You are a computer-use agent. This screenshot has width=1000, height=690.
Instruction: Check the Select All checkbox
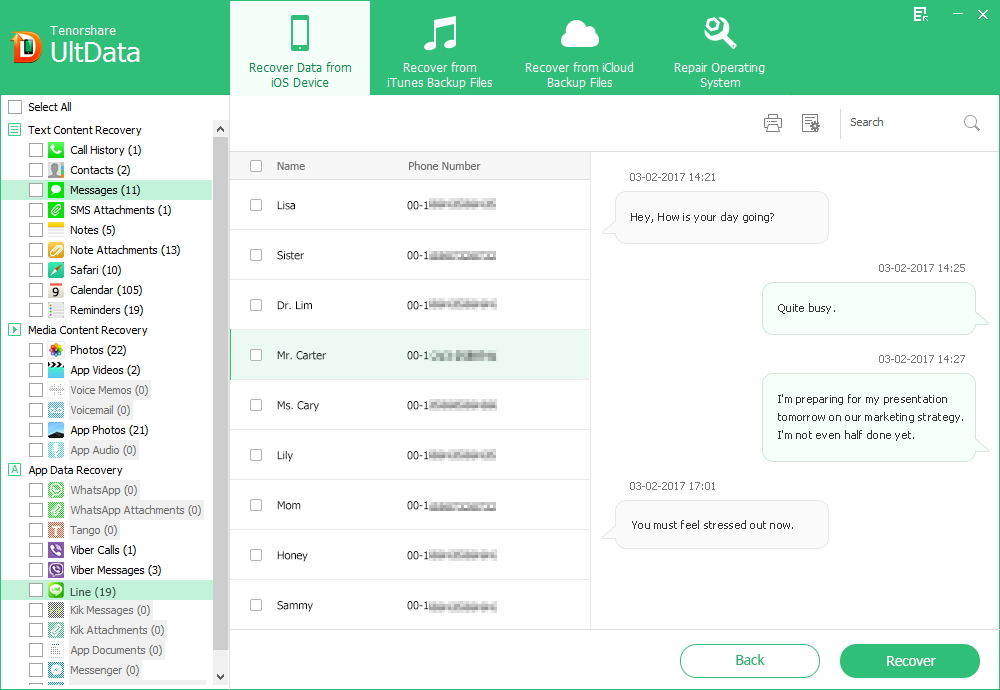pyautogui.click(x=15, y=106)
